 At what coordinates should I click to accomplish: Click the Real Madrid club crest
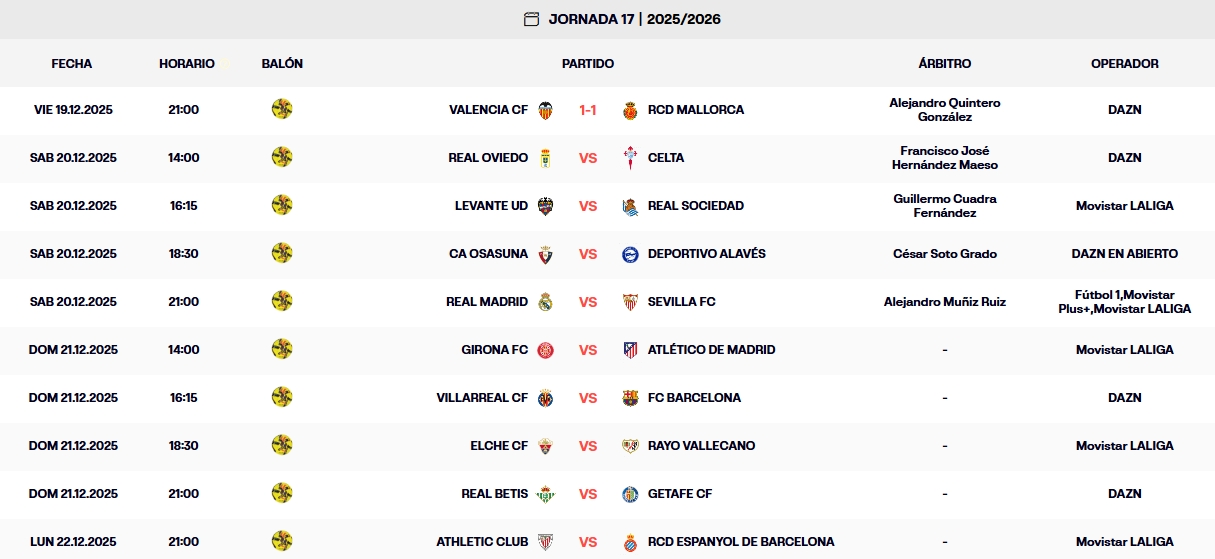545,302
